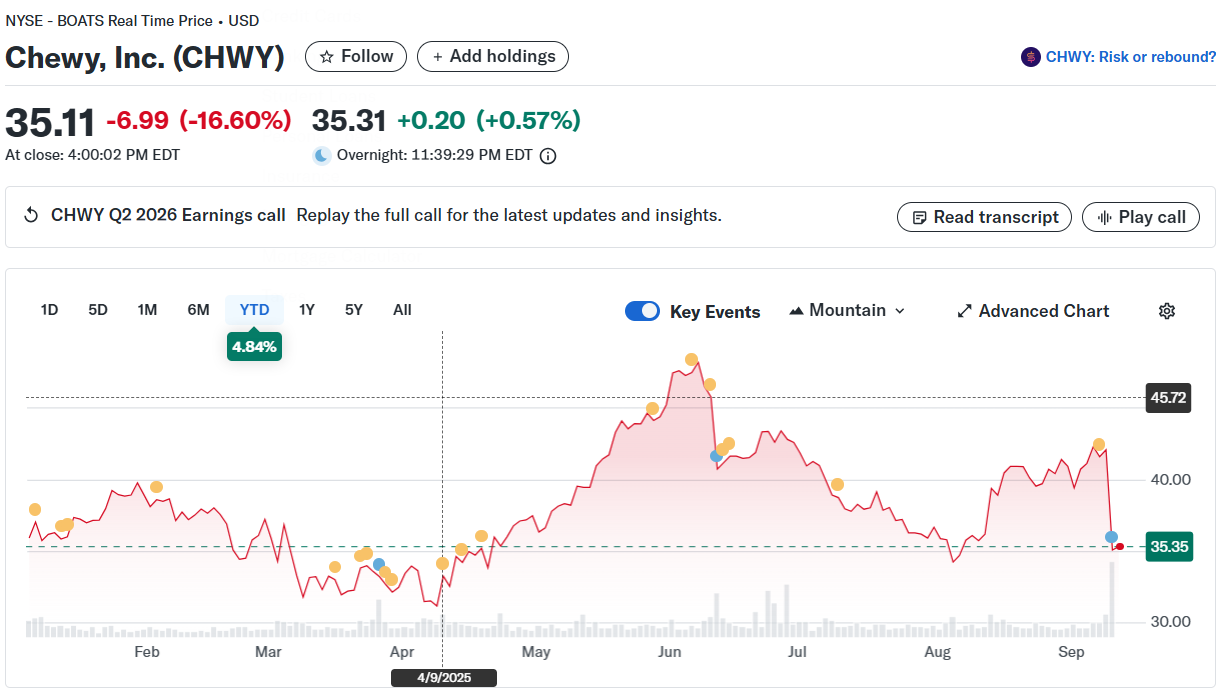Screen dimensions: 1221x691
Task: Select the All time range
Action: 402,310
